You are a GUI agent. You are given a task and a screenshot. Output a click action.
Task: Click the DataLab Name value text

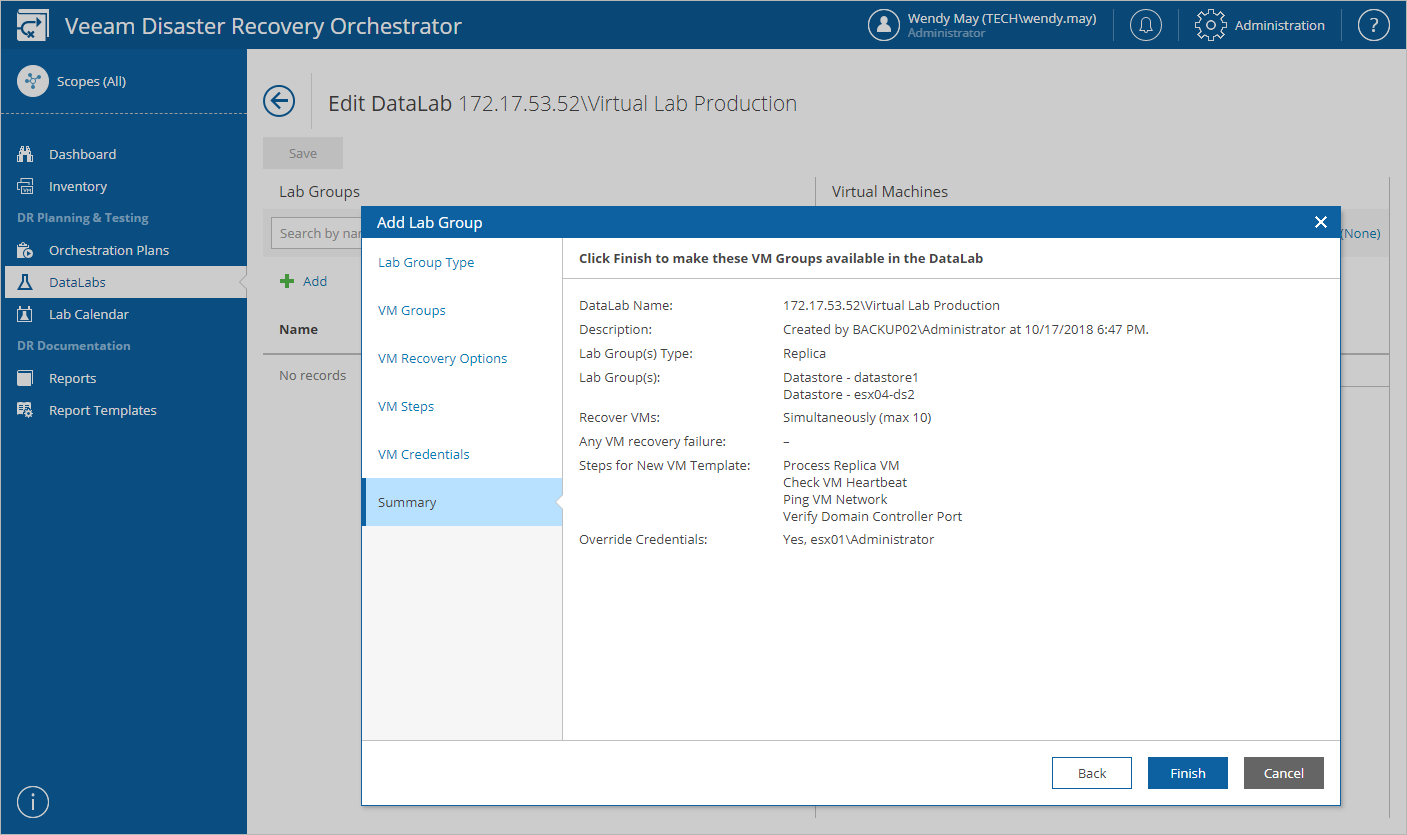891,305
